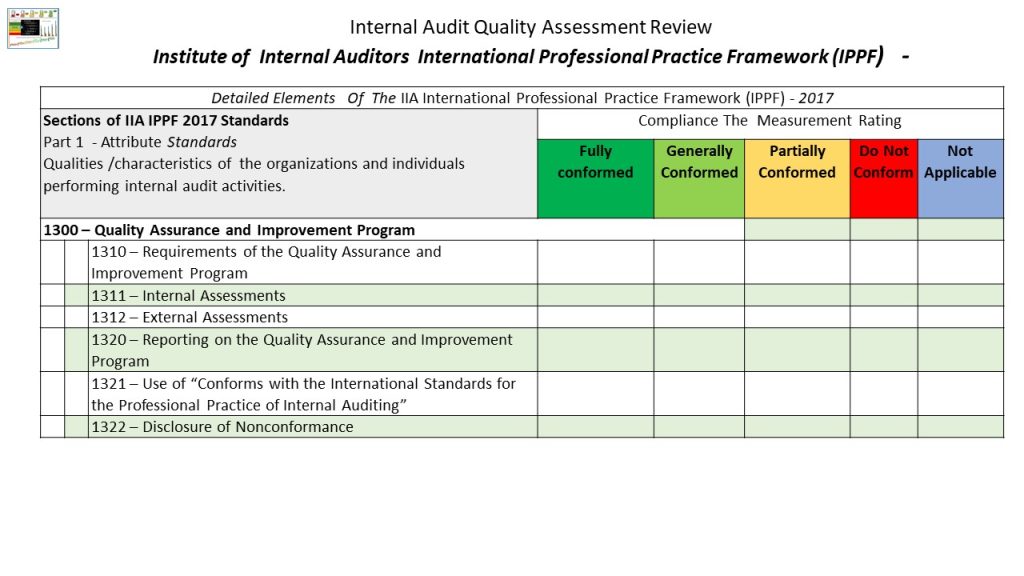Select the green "Fully conformed" header cell

tap(595, 178)
